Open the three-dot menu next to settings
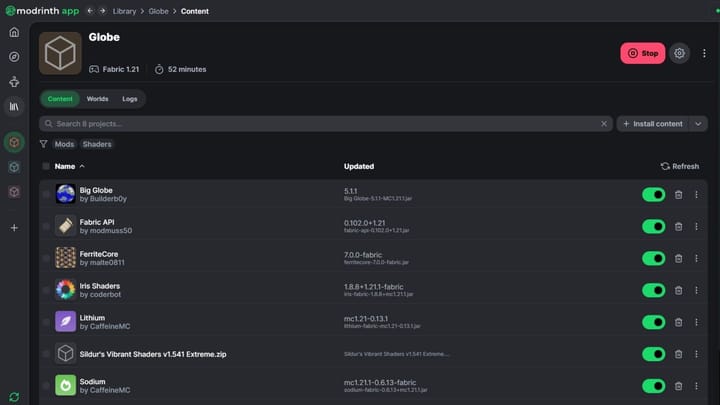720x405 pixels. [704, 53]
